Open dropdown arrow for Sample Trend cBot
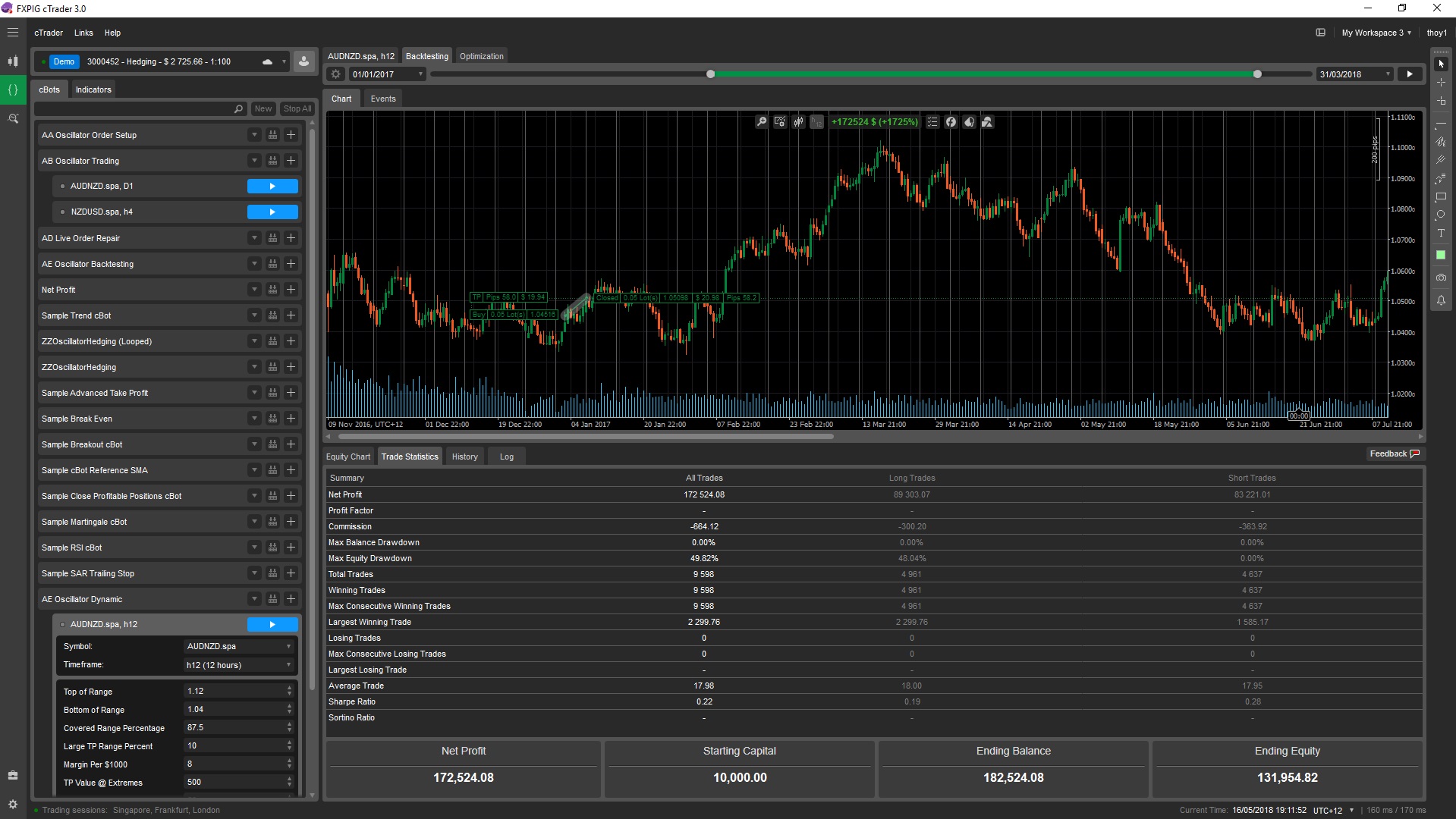 254,315
